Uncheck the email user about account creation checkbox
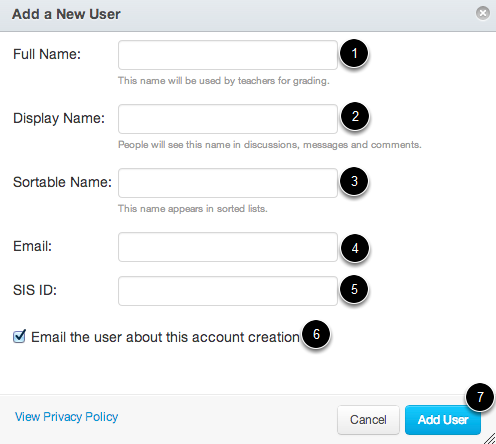496x444 pixels. [19, 336]
